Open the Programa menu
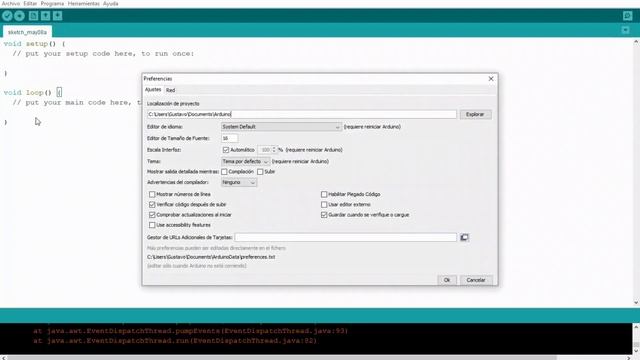Viewport: 640px width, 360px height. coord(52,3)
